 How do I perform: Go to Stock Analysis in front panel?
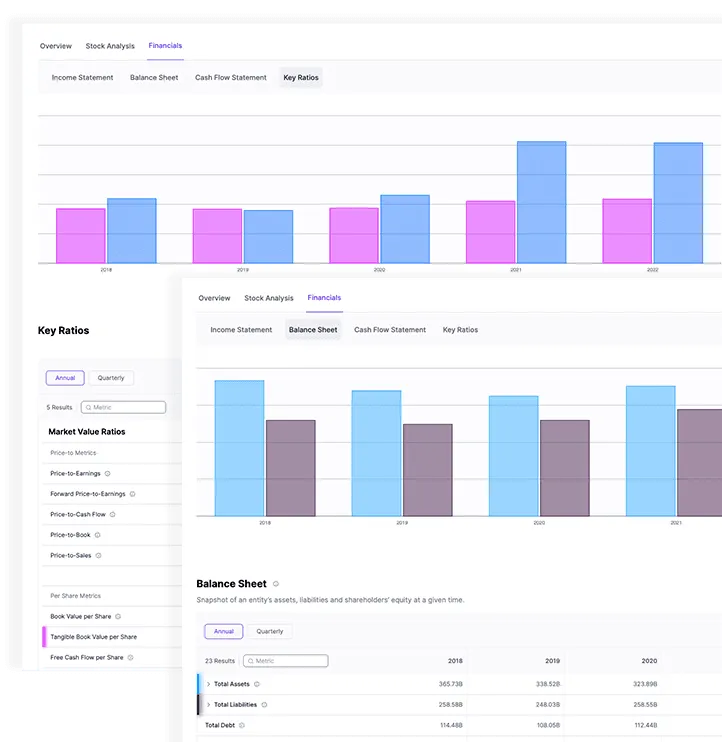(x=269, y=298)
